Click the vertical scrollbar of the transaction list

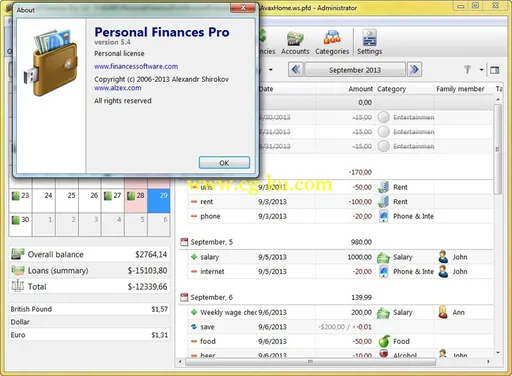coord(497,149)
